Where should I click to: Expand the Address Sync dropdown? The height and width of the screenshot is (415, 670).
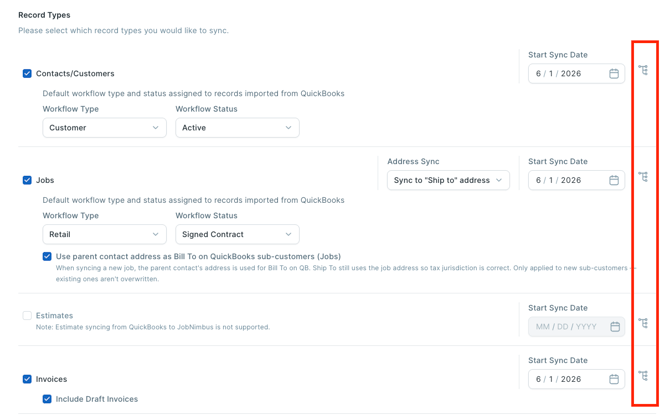pyautogui.click(x=448, y=180)
